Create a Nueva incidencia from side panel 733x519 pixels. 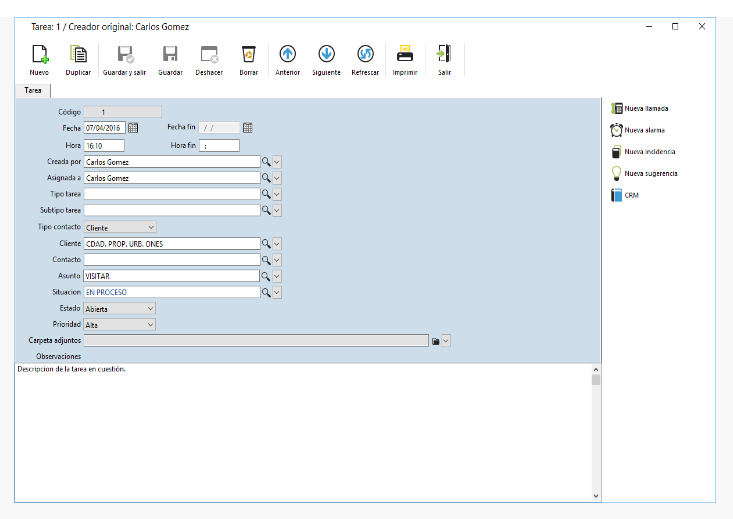pyautogui.click(x=643, y=151)
